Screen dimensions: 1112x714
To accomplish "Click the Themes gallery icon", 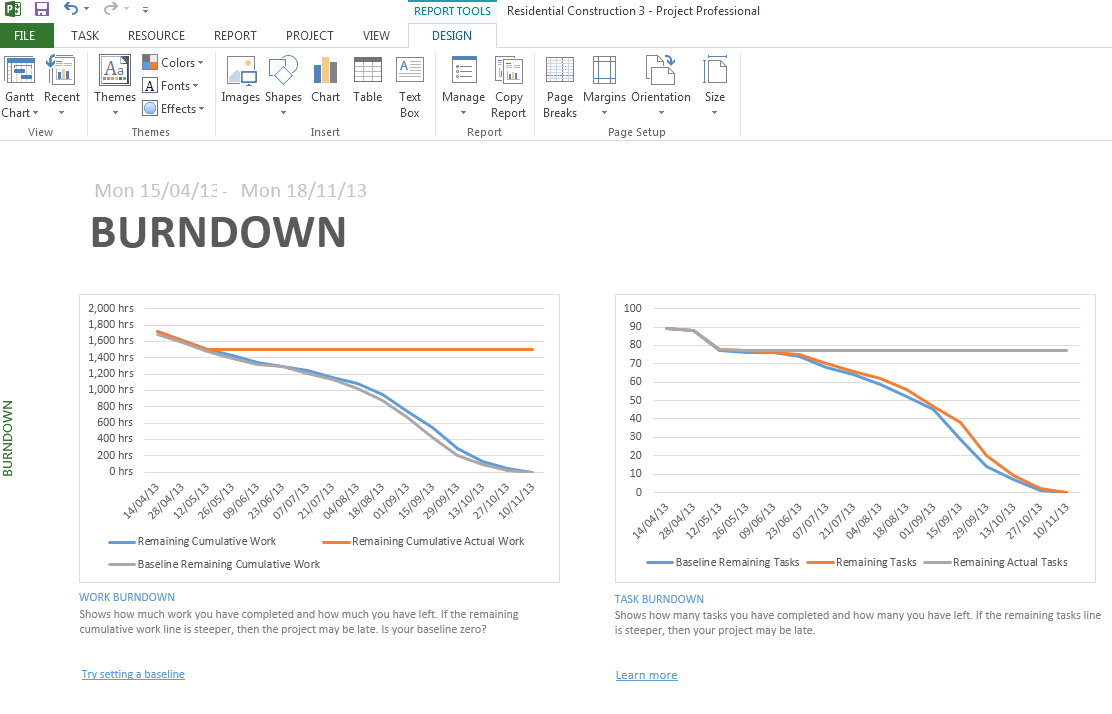I will coord(114,71).
